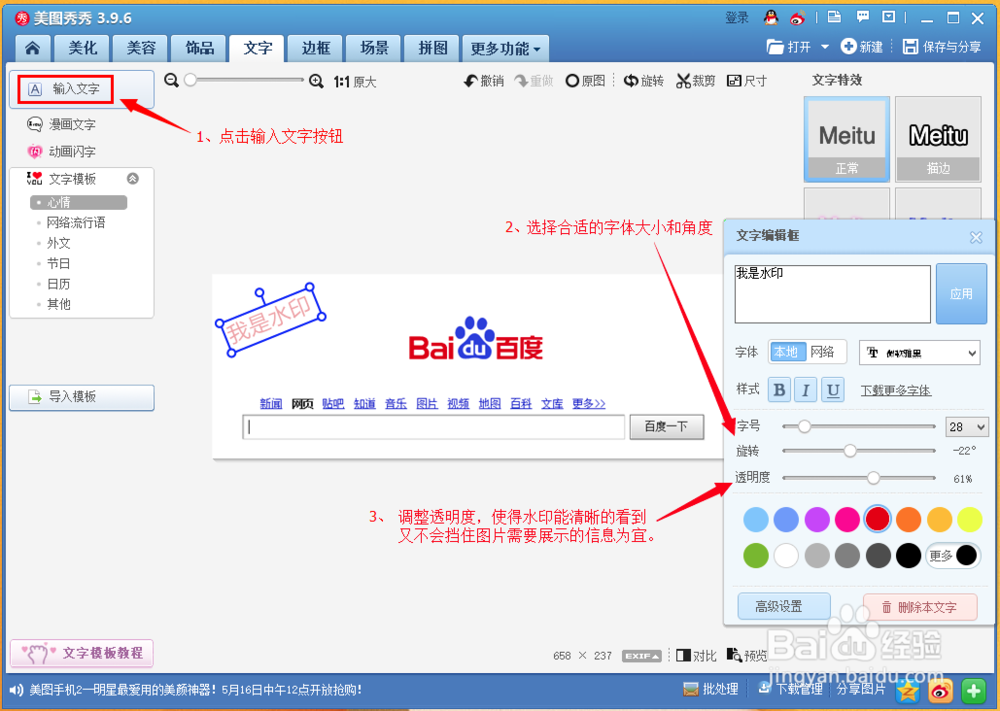Select 日历 template category

tap(59, 284)
